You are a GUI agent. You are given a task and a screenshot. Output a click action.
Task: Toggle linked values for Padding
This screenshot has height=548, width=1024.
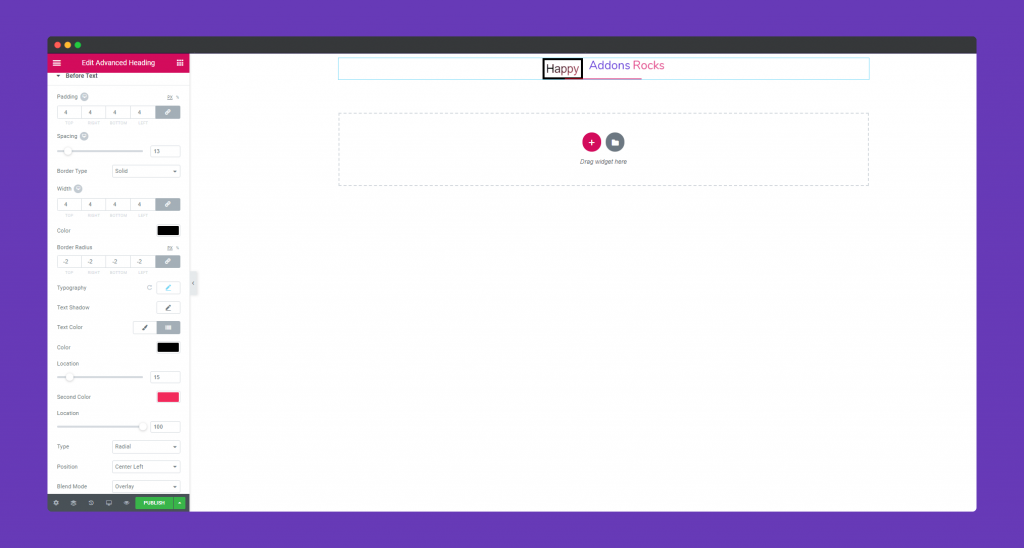click(x=168, y=112)
